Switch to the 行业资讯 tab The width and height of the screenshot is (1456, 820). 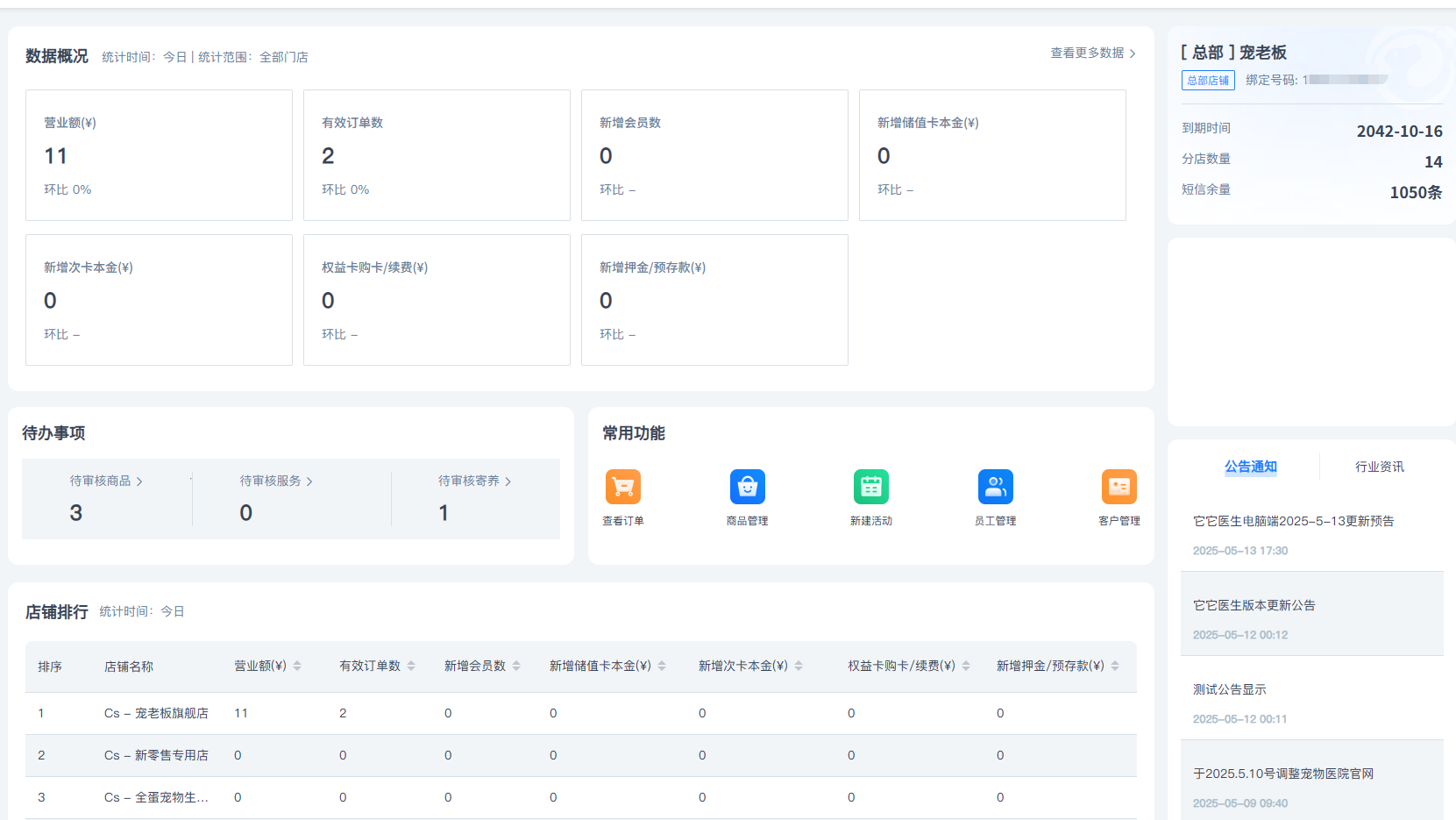coord(1379,467)
